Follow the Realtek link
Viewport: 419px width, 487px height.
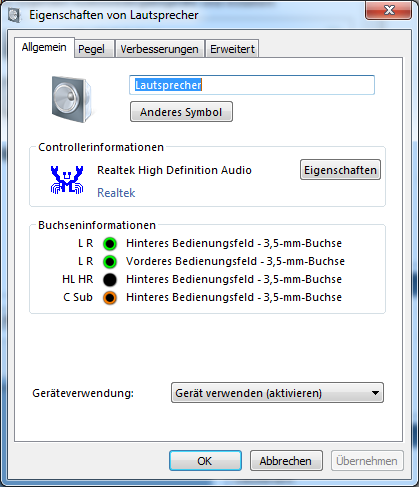pos(116,193)
